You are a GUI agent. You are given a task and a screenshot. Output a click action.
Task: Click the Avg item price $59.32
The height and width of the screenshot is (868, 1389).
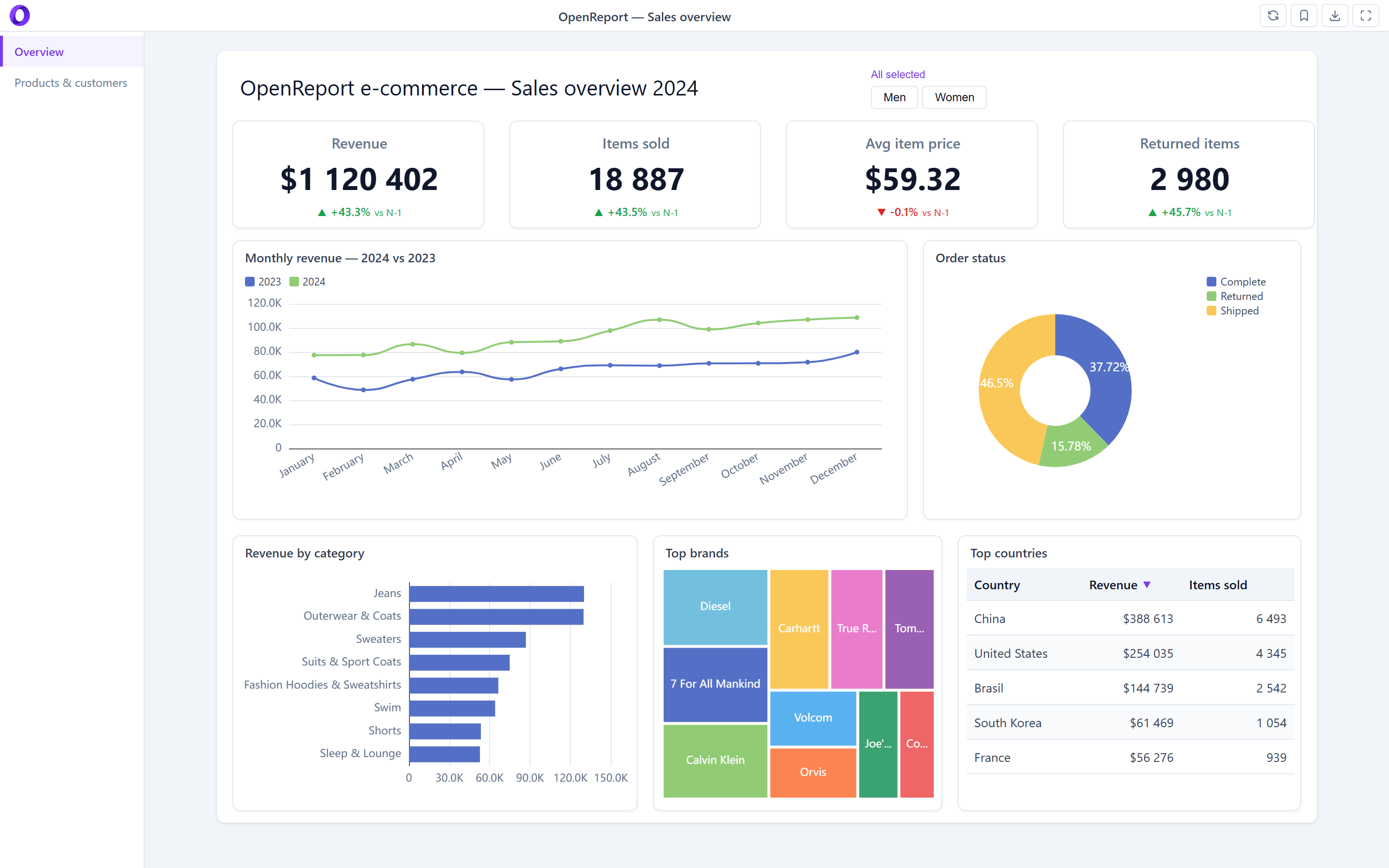912,179
